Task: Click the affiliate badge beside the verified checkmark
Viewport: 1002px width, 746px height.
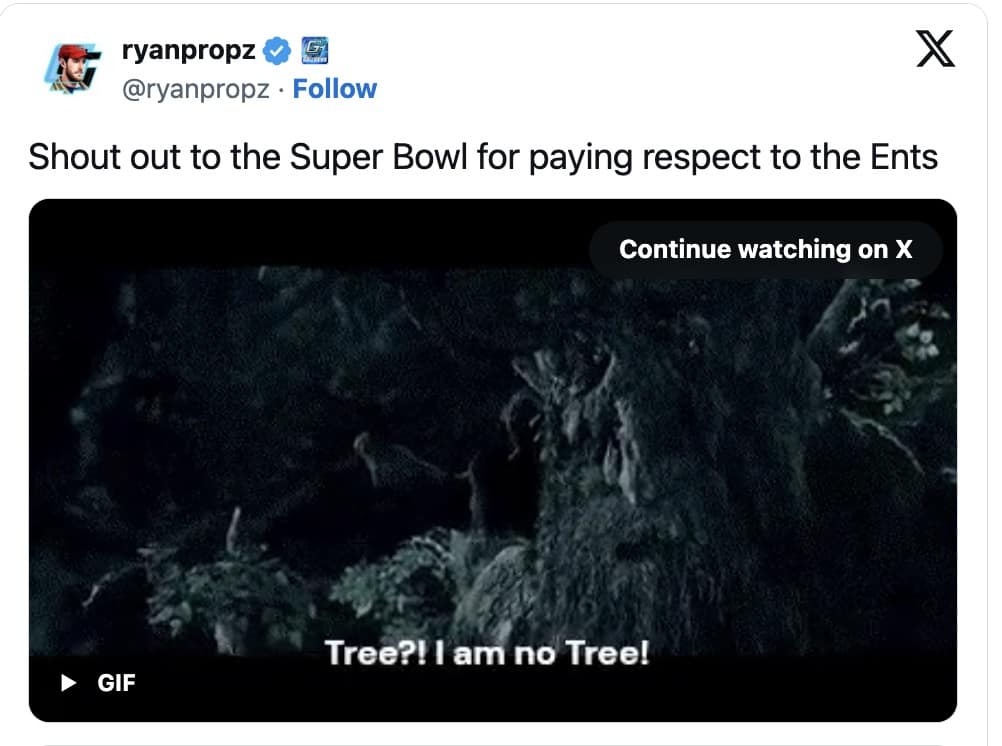Action: click(x=314, y=49)
